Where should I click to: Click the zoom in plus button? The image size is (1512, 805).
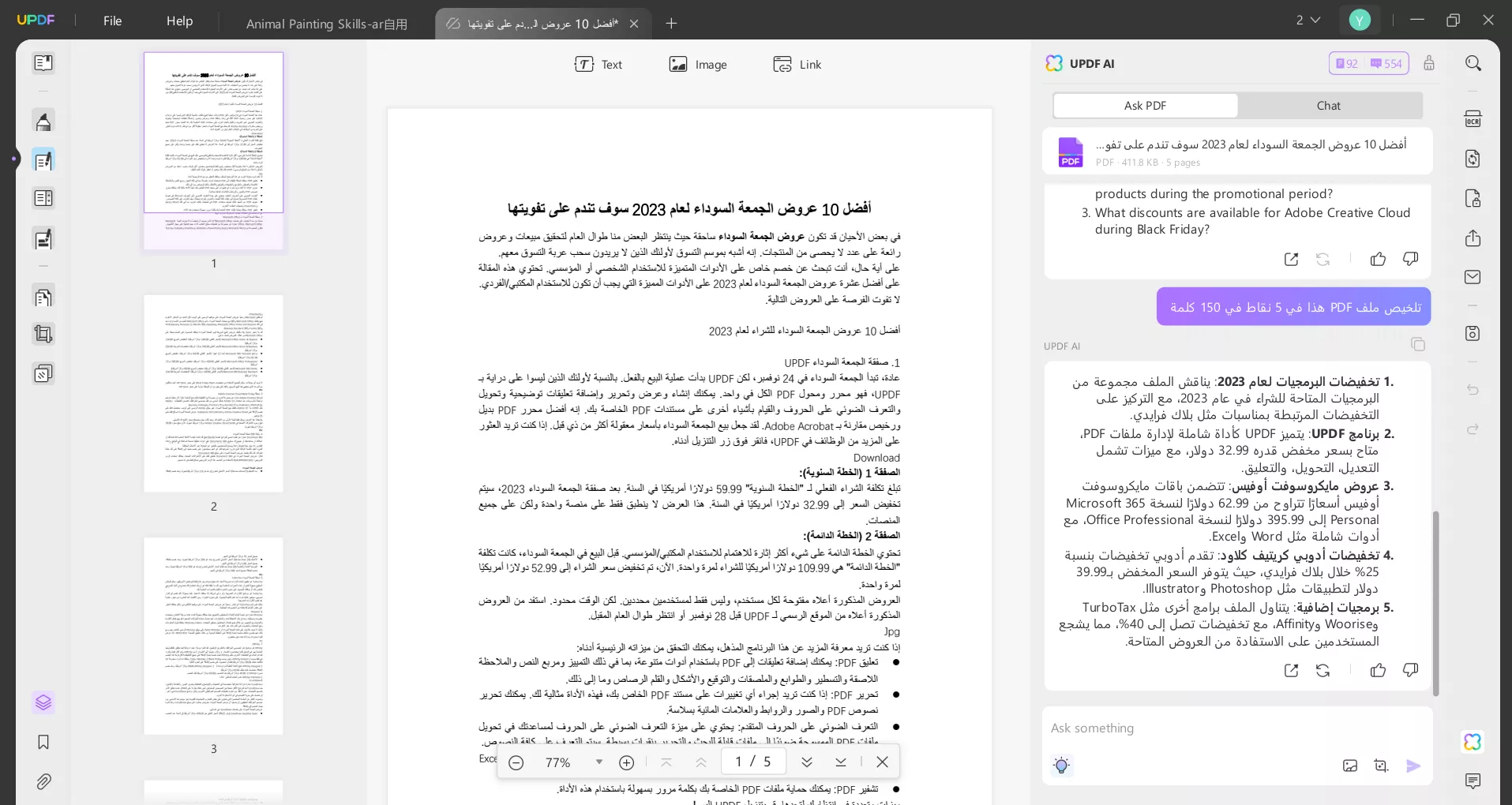(626, 762)
